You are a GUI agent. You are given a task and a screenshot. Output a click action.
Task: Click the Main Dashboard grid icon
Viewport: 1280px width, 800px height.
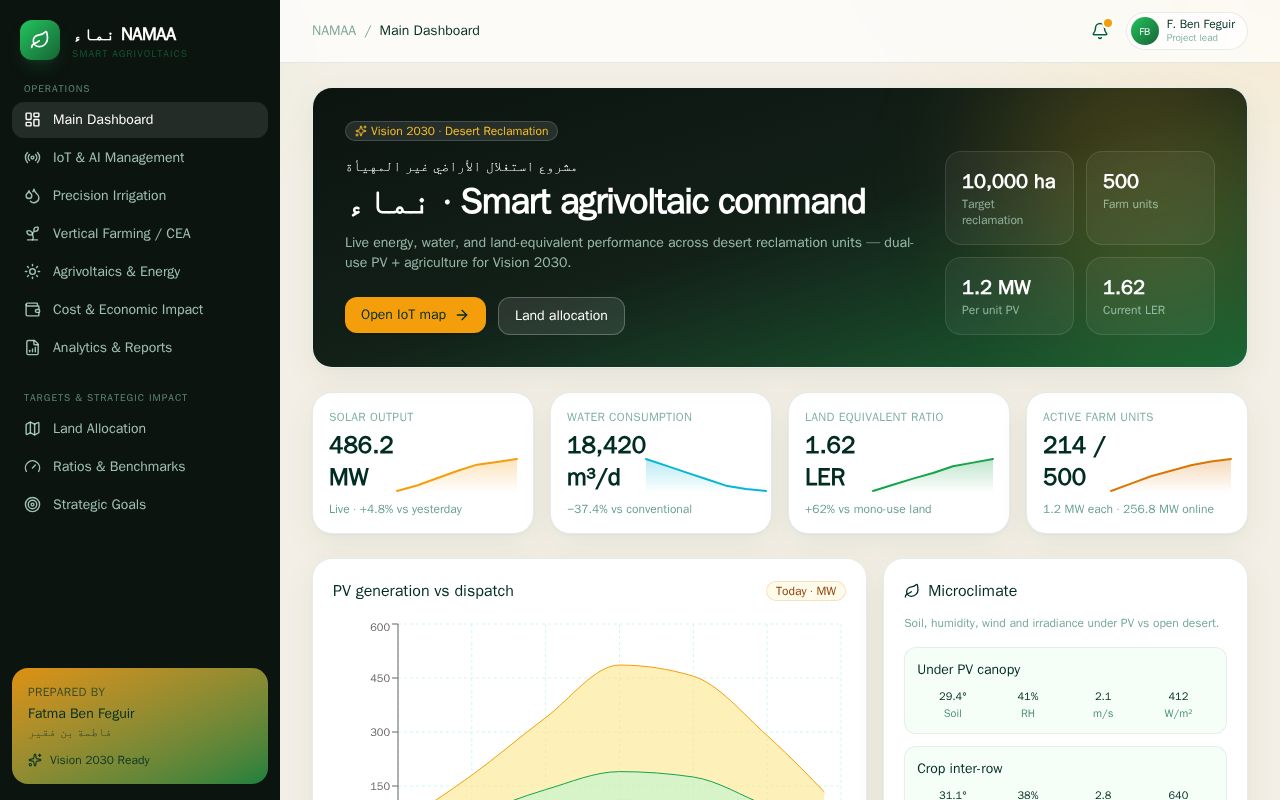[32, 119]
